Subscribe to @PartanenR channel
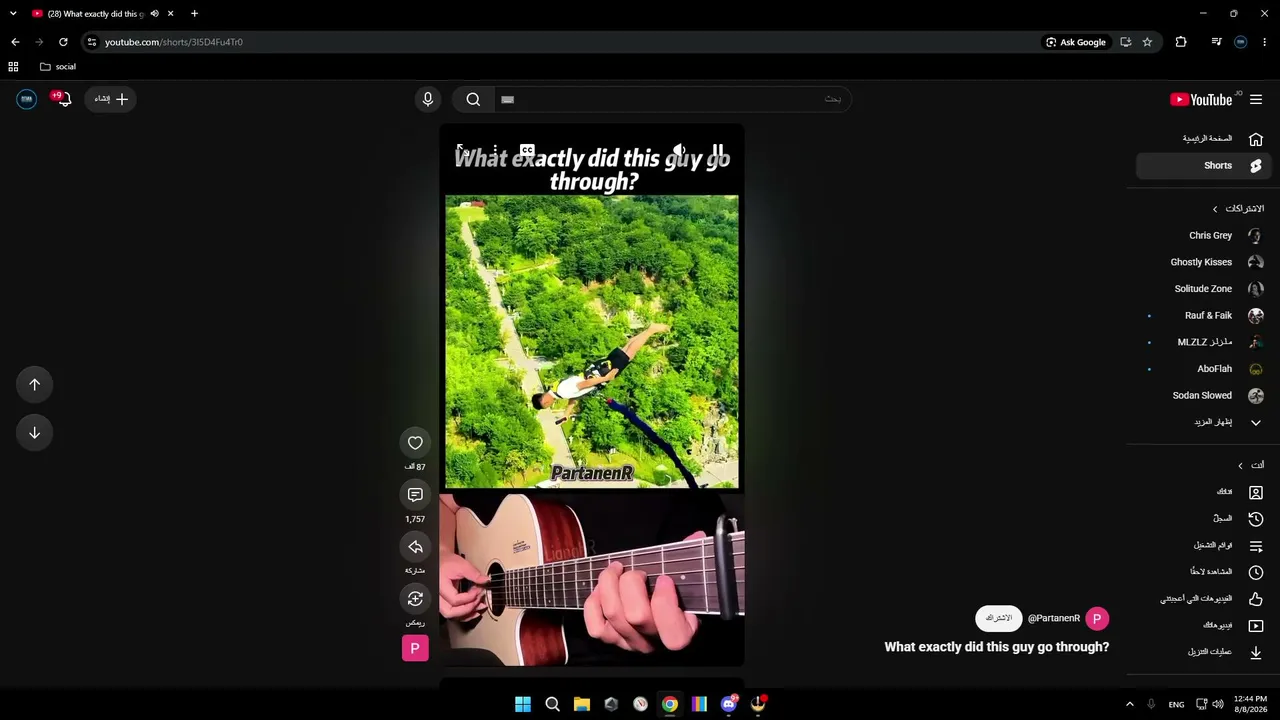1280x720 pixels. [999, 619]
